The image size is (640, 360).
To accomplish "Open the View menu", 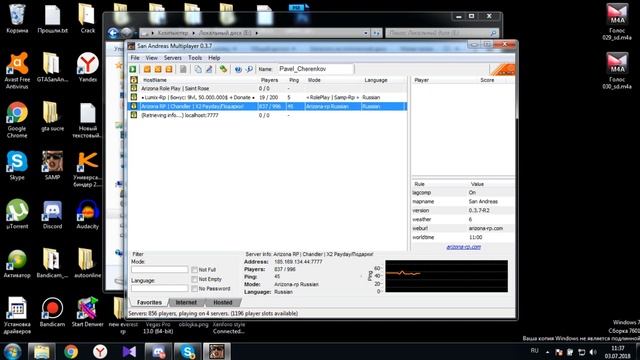I will 151,58.
